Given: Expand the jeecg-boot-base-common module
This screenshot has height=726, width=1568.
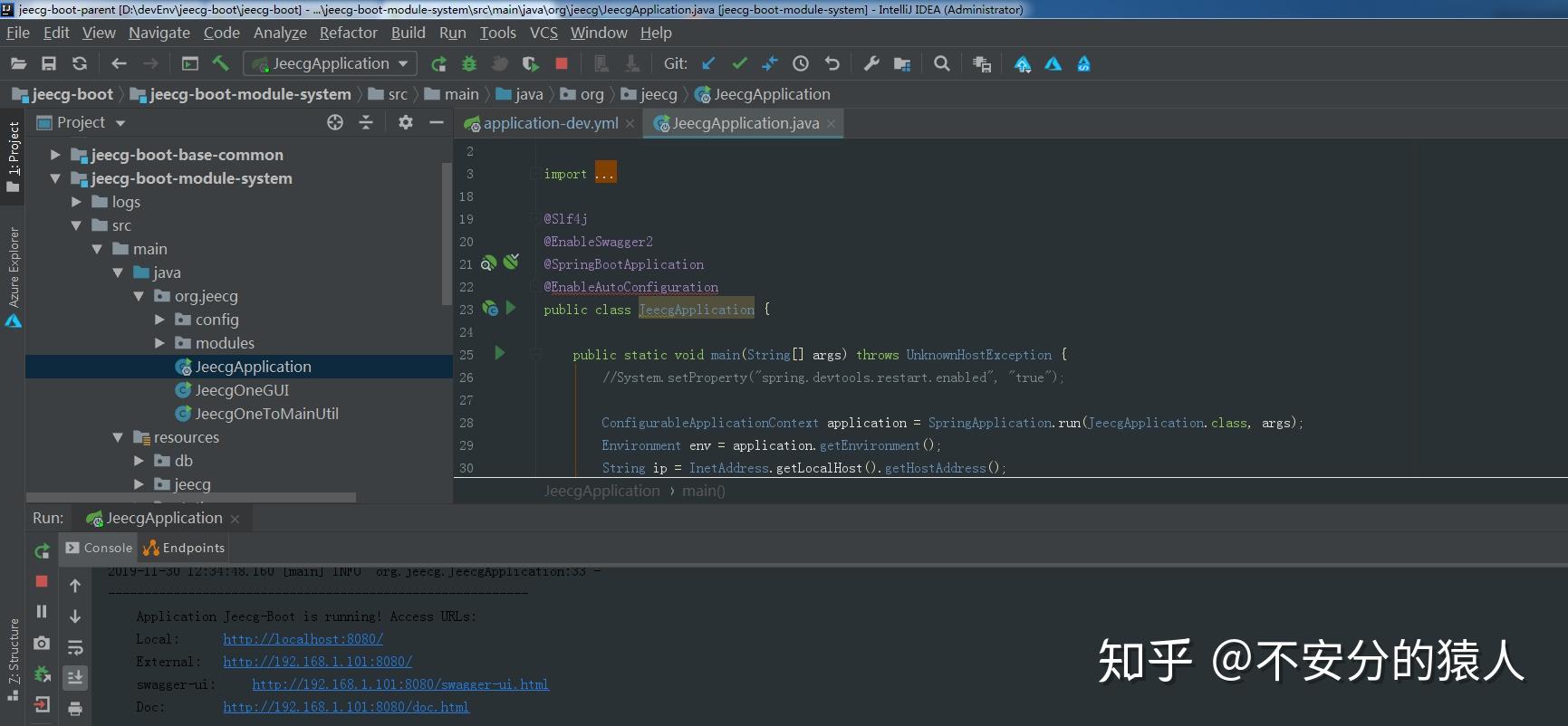Looking at the screenshot, I should [x=55, y=155].
